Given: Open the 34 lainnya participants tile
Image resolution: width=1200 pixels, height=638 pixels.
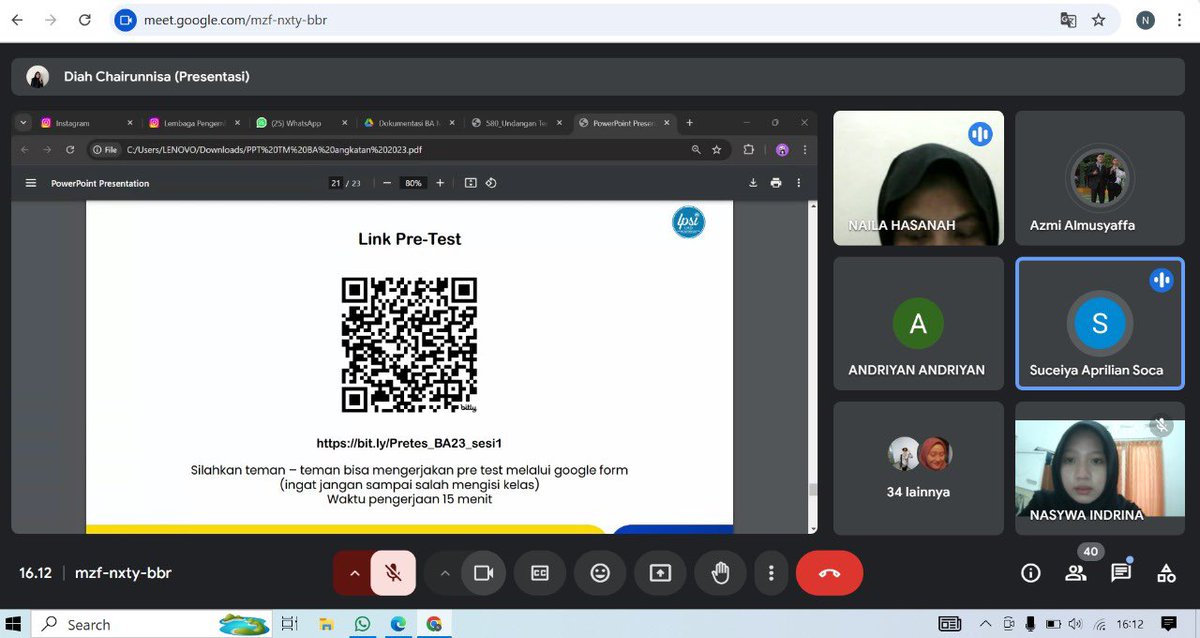Looking at the screenshot, I should click(918, 468).
